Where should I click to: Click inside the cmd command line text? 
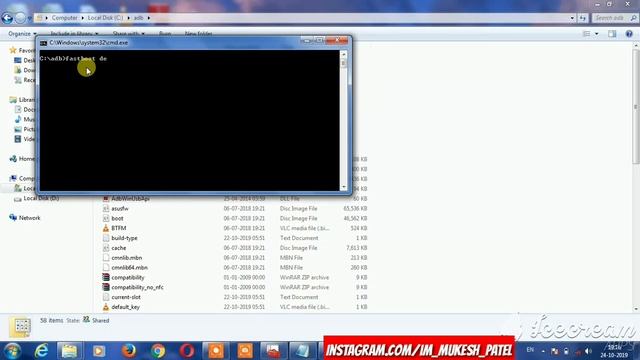73,58
